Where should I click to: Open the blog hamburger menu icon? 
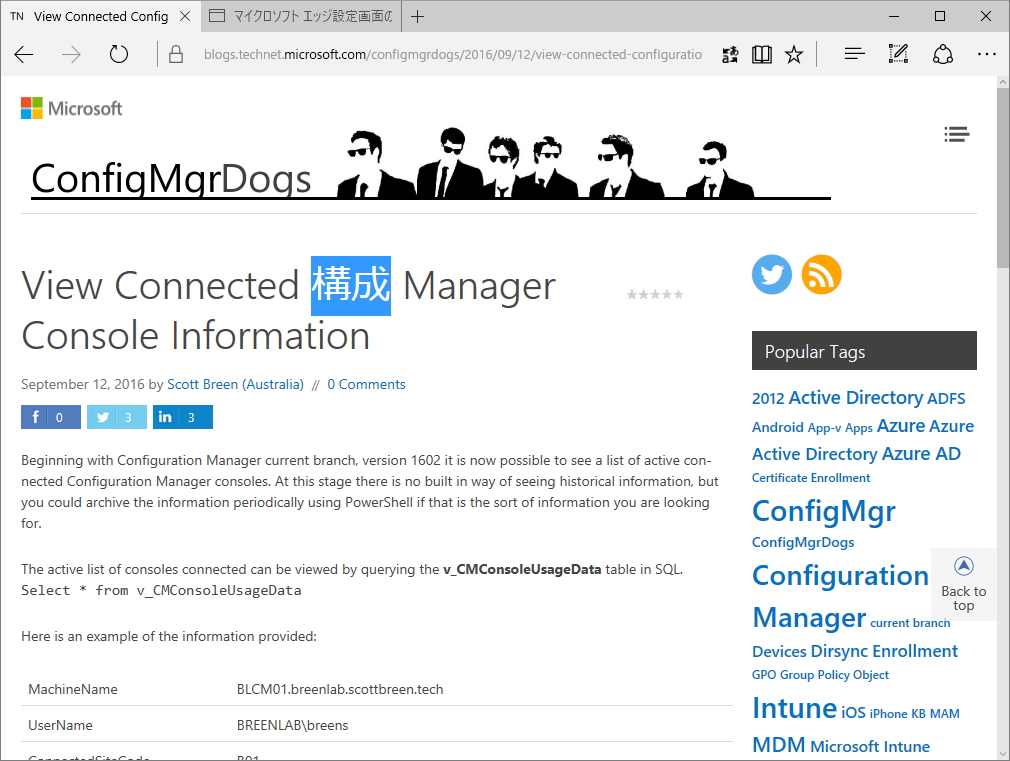point(957,134)
